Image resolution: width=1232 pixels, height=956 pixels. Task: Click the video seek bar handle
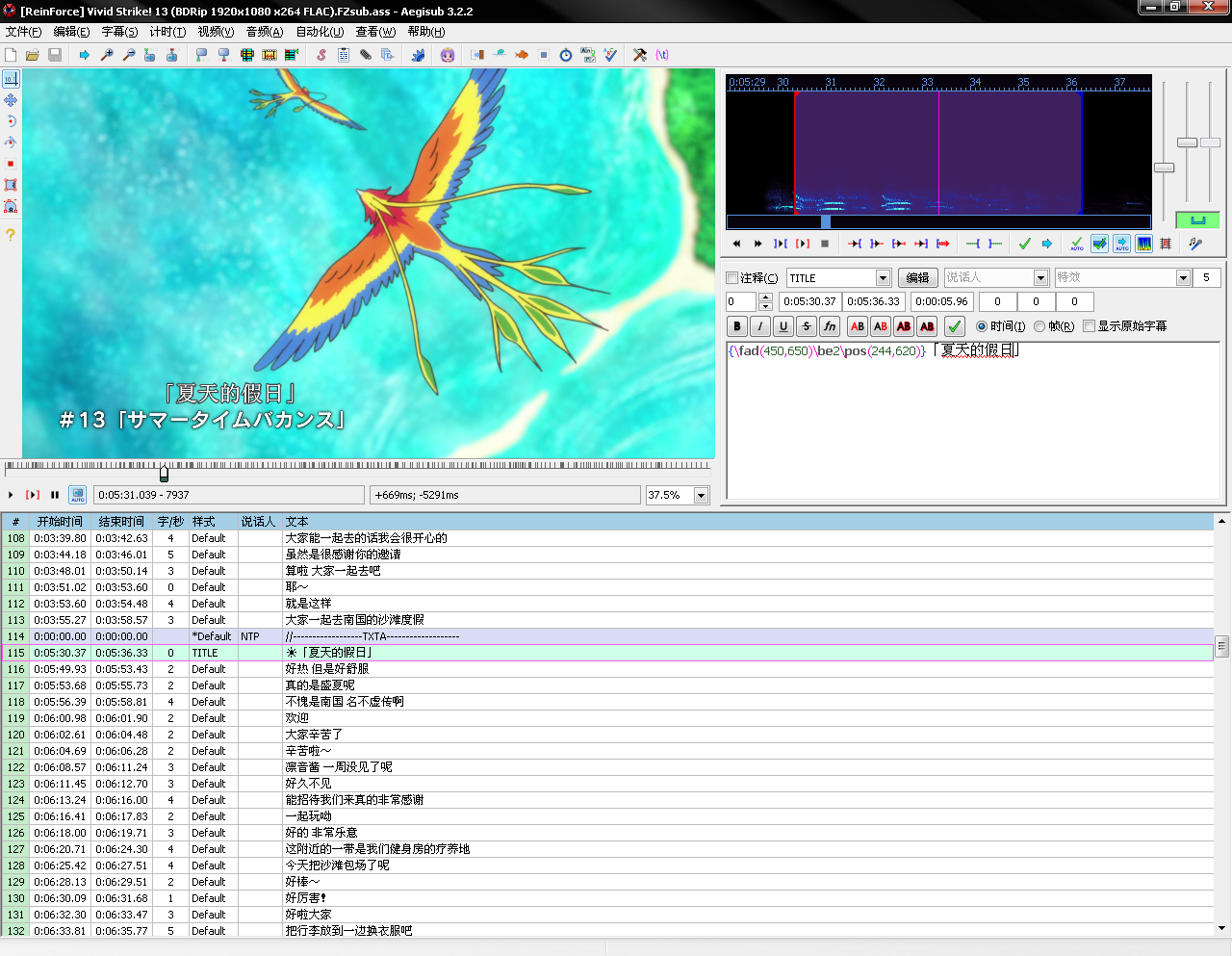click(164, 473)
